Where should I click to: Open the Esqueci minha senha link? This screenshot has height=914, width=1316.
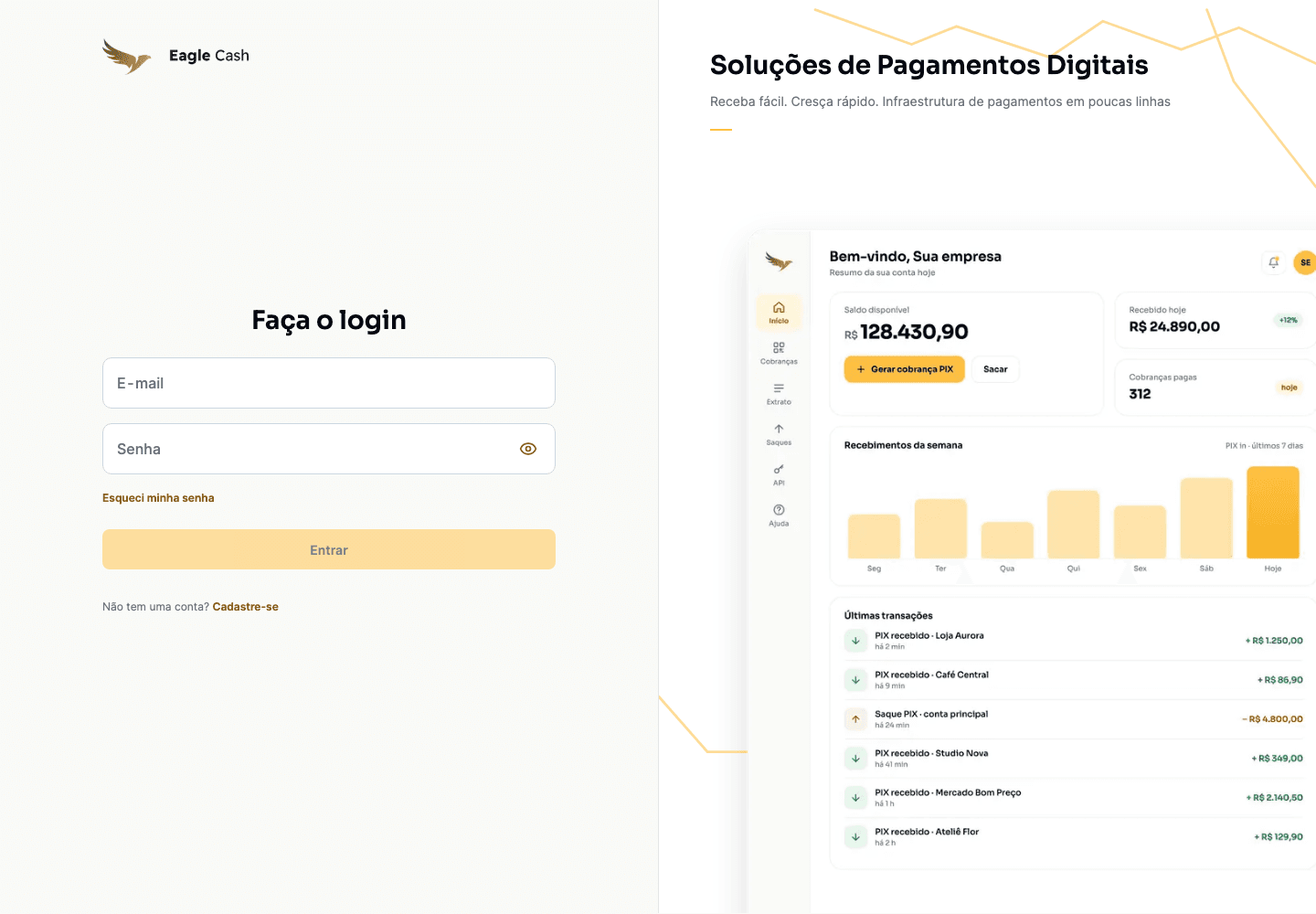click(158, 498)
